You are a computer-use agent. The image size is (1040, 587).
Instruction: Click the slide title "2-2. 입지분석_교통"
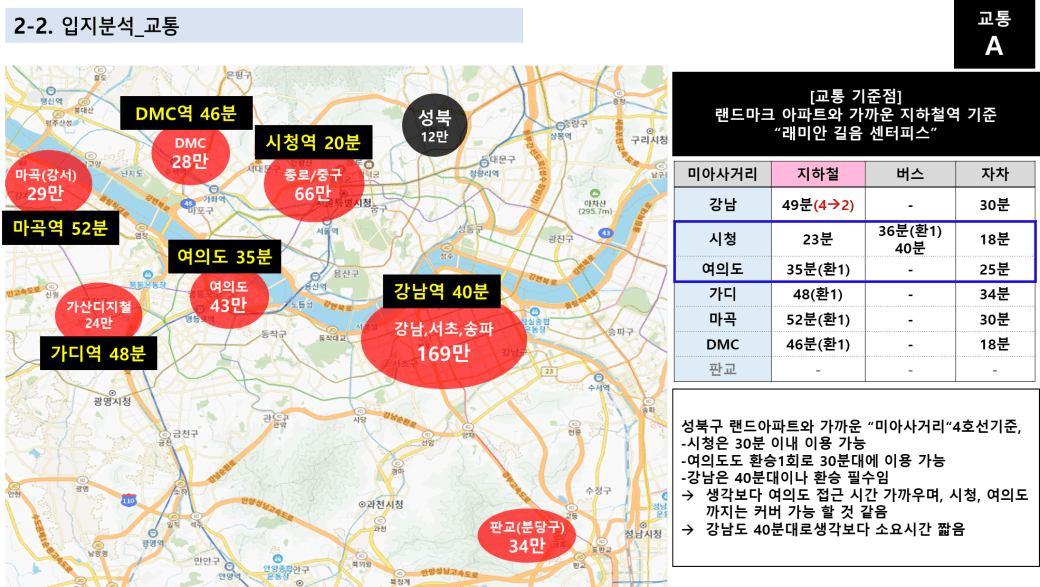[x=97, y=26]
